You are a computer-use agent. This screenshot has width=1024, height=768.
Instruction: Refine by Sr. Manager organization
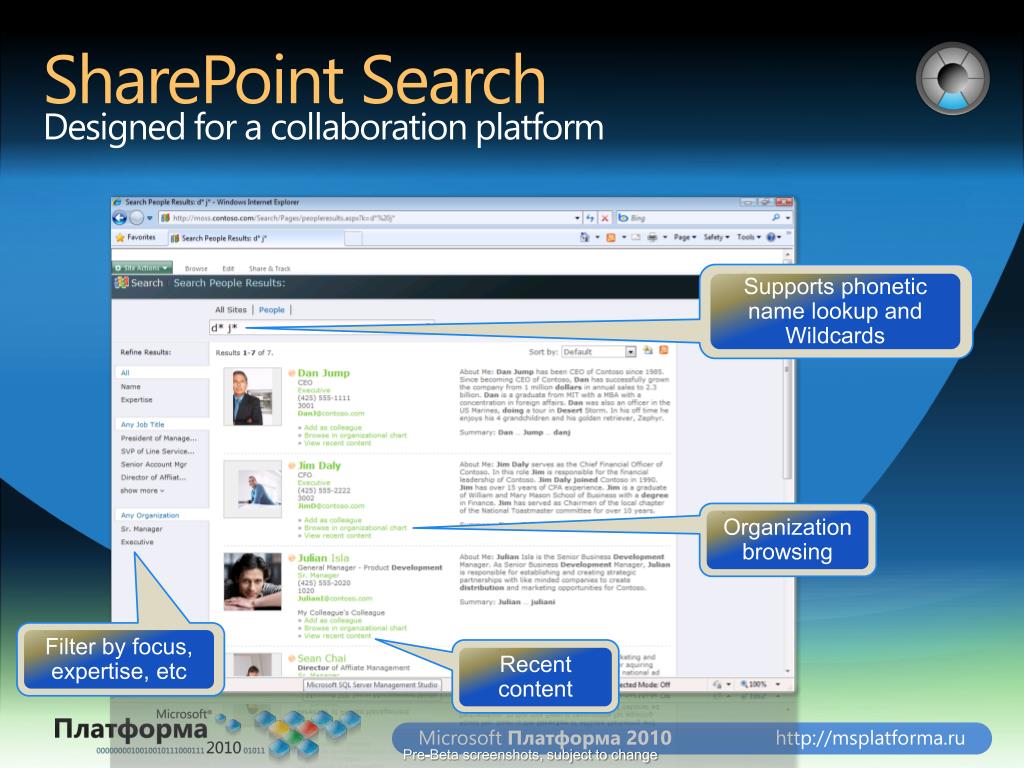pyautogui.click(x=142, y=529)
